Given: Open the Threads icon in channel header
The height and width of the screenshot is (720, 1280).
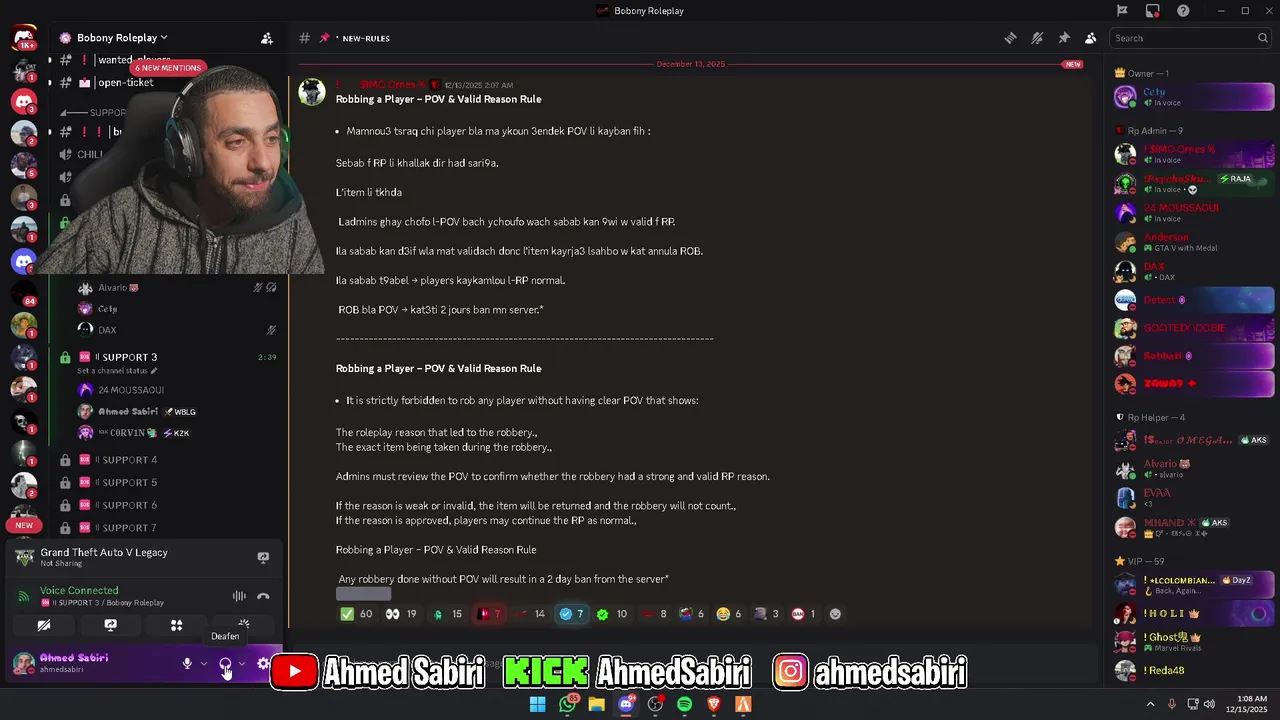Looking at the screenshot, I should tap(1010, 38).
